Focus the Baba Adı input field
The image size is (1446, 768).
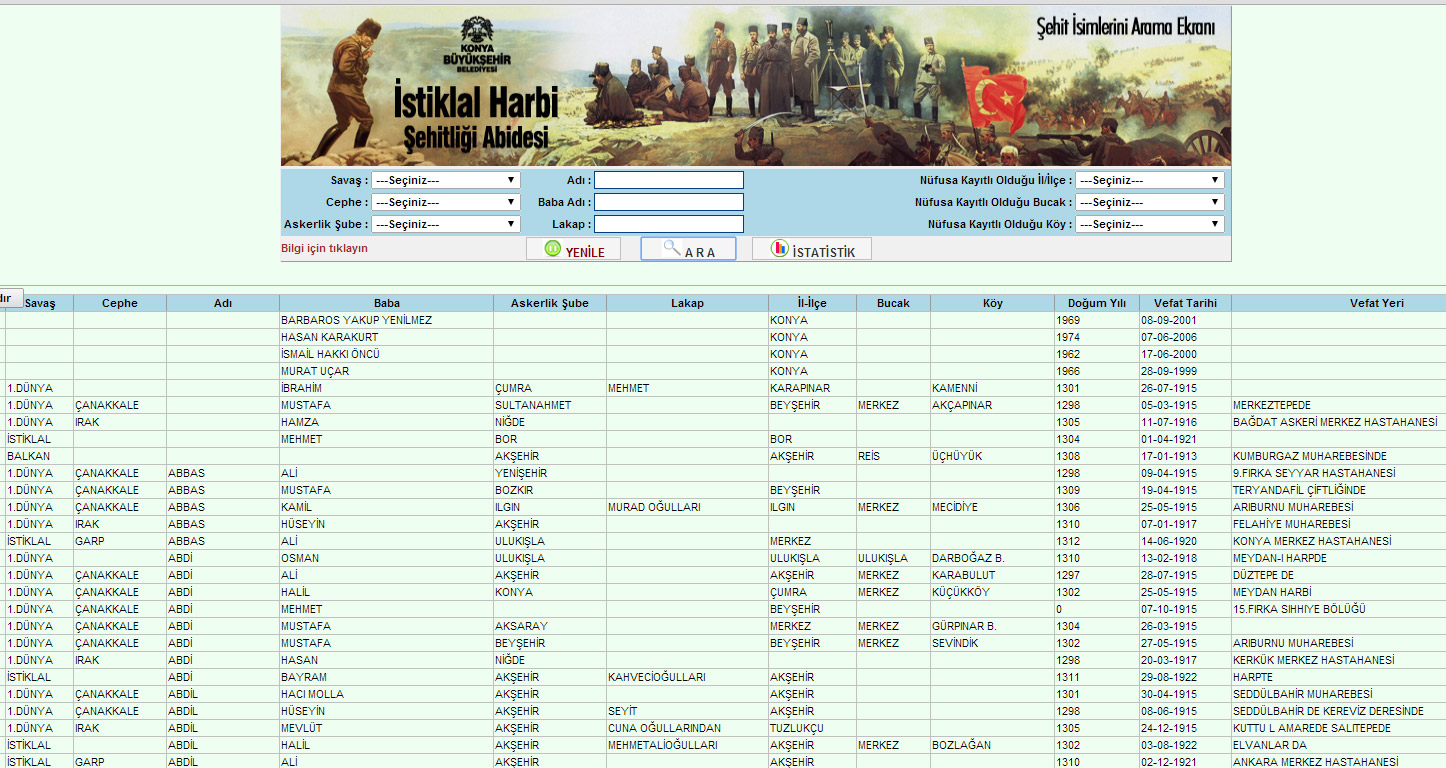tap(669, 202)
